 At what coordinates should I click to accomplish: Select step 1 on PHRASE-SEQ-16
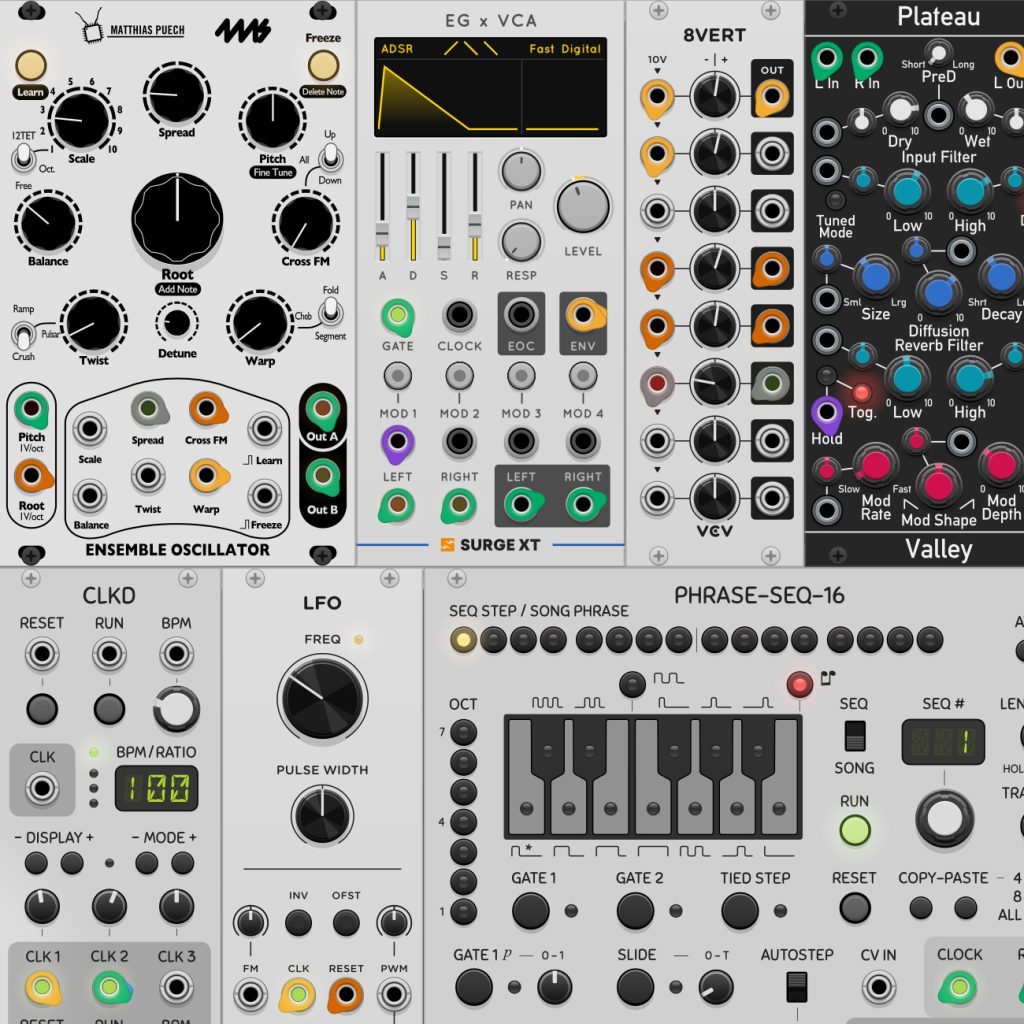click(463, 640)
